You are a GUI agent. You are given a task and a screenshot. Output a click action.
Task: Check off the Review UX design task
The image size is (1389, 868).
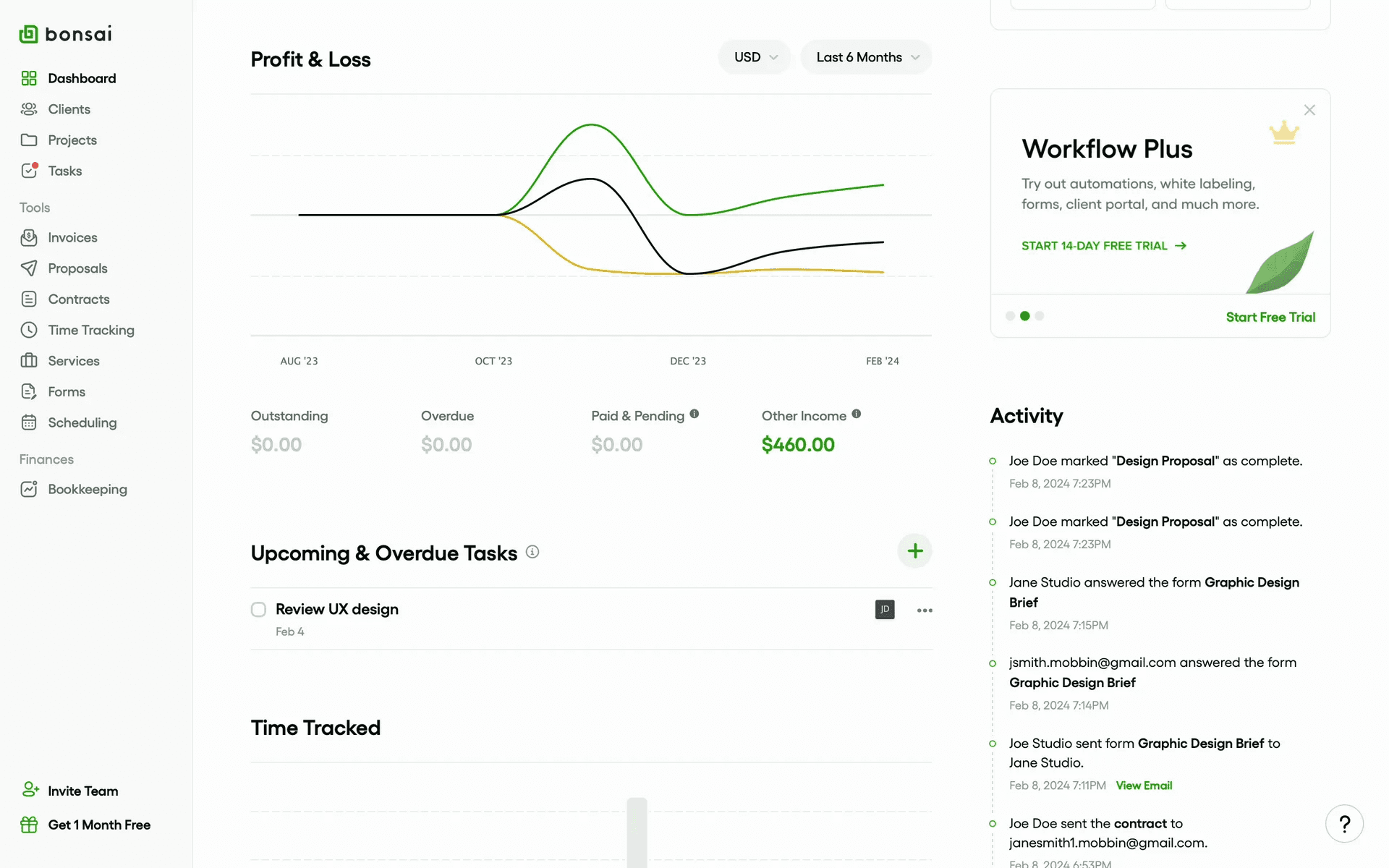258,610
